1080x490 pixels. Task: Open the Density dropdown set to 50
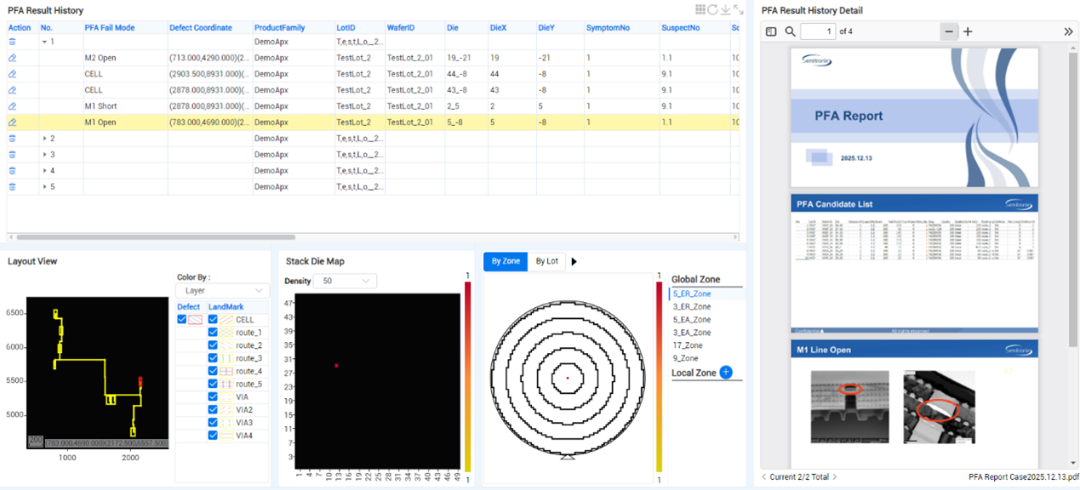347,281
